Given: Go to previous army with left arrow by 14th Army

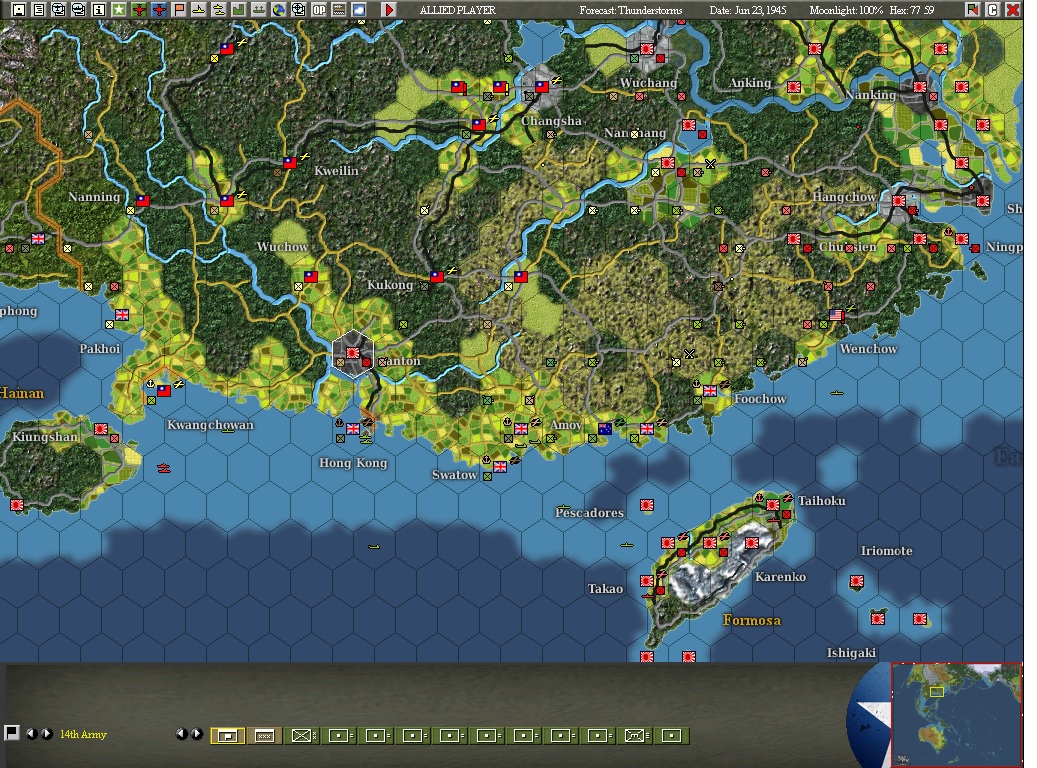Looking at the screenshot, I should coord(30,734).
